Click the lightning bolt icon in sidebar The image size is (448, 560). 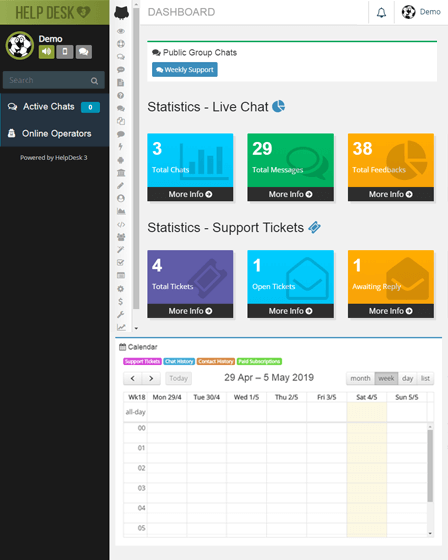(121, 147)
